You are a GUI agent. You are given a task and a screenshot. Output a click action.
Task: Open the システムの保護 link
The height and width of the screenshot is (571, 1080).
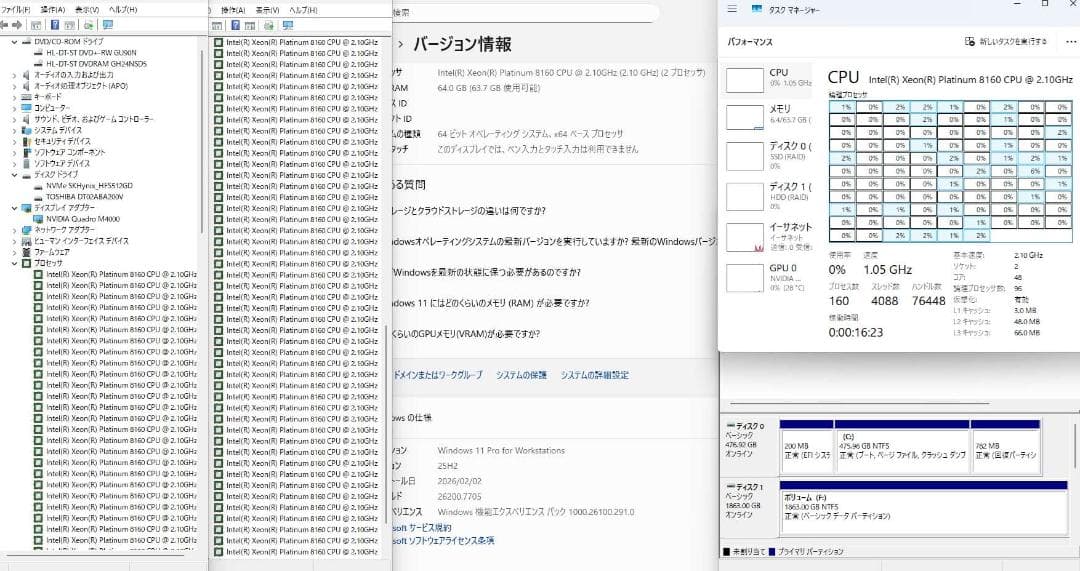(521, 375)
